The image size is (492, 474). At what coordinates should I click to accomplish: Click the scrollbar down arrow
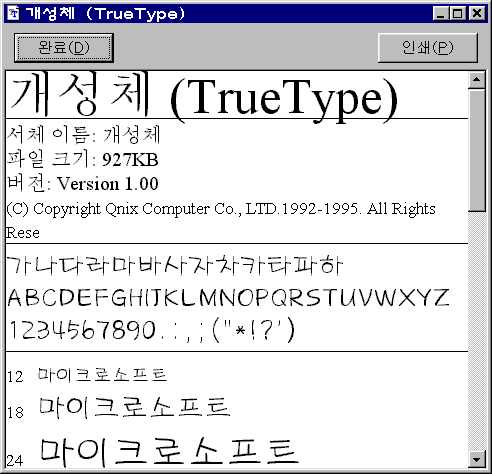click(x=477, y=460)
